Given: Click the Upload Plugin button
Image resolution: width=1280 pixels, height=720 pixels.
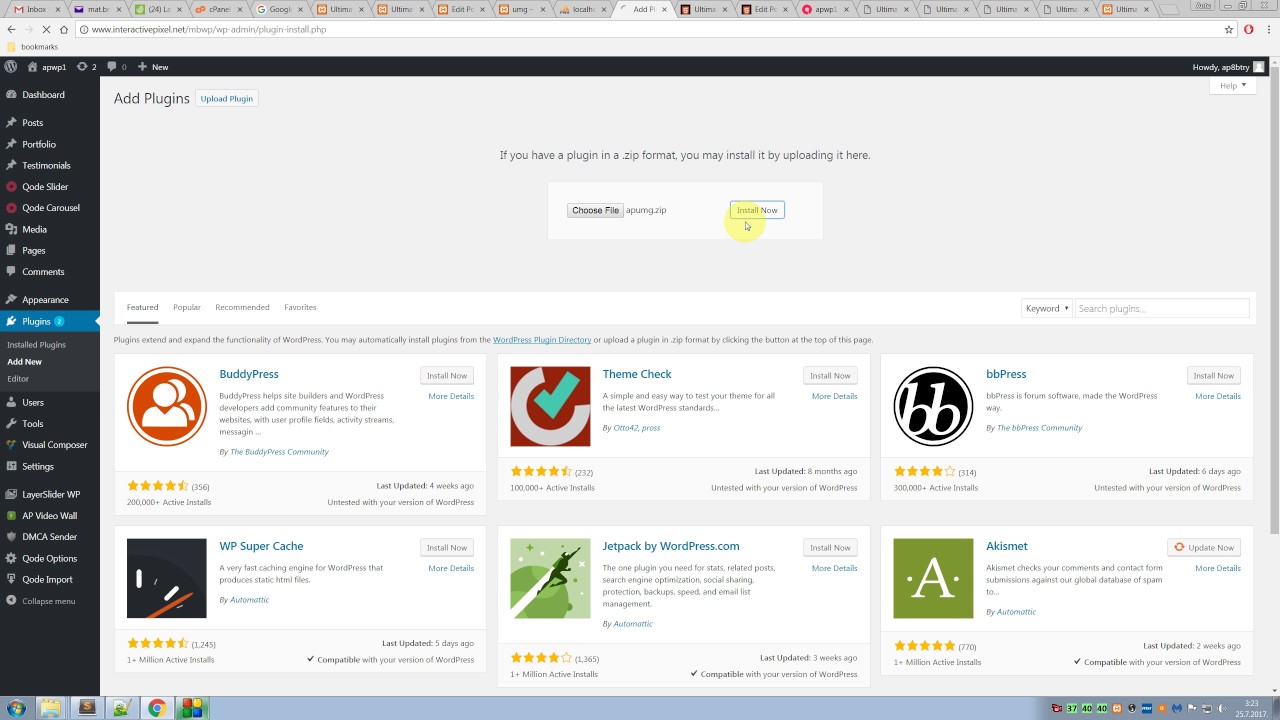Looking at the screenshot, I should [x=227, y=99].
